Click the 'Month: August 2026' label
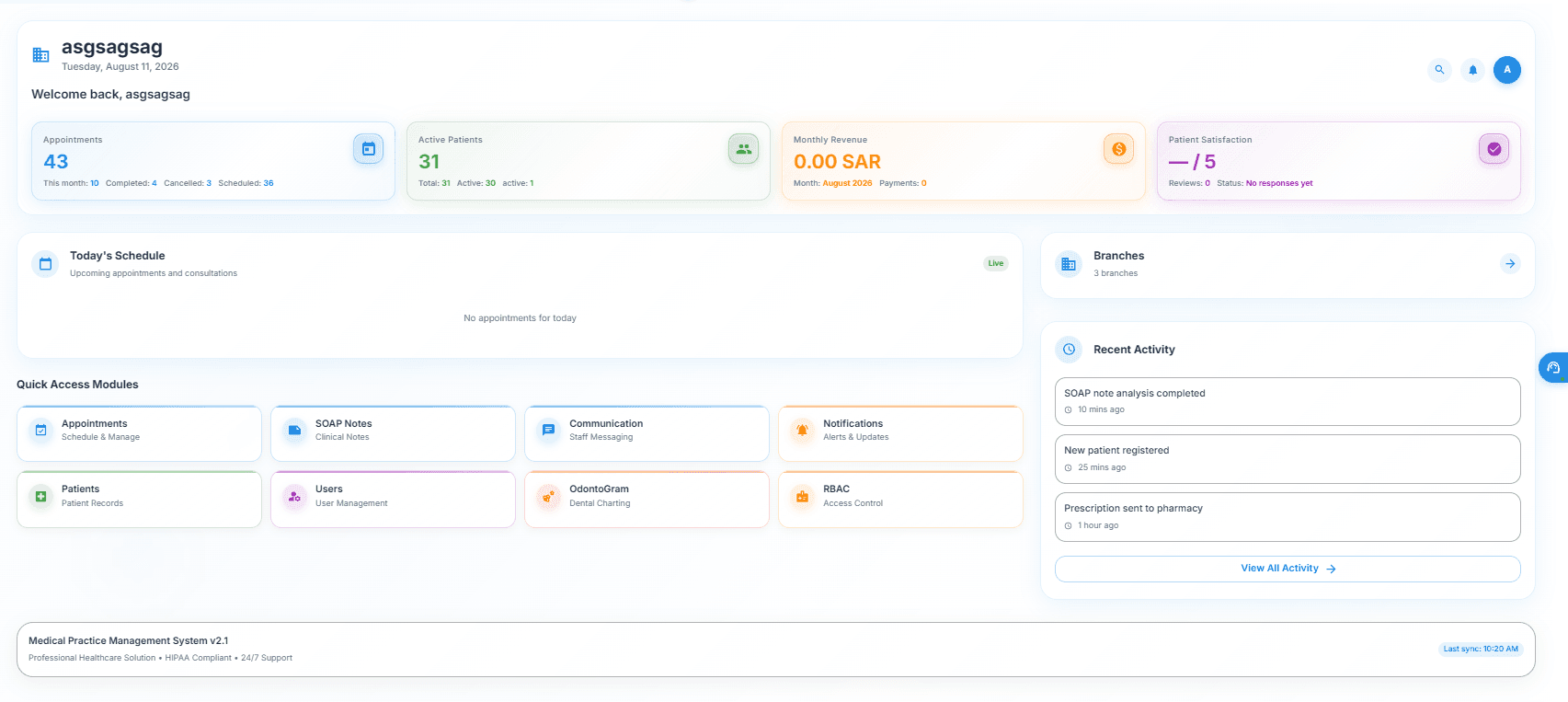 [833, 183]
